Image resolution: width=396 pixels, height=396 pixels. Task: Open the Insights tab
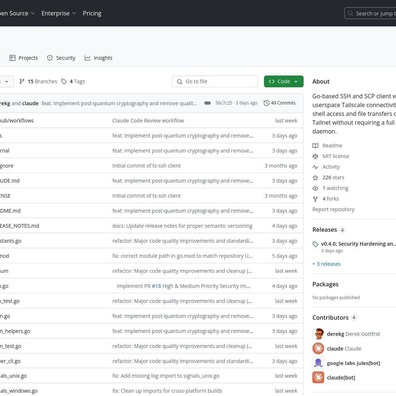pos(98,58)
